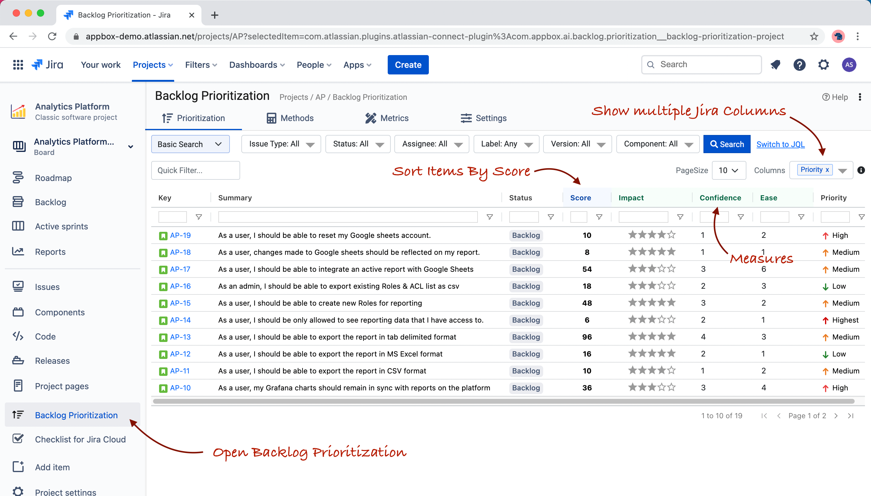Open Active sprints in the sidebar

point(61,227)
